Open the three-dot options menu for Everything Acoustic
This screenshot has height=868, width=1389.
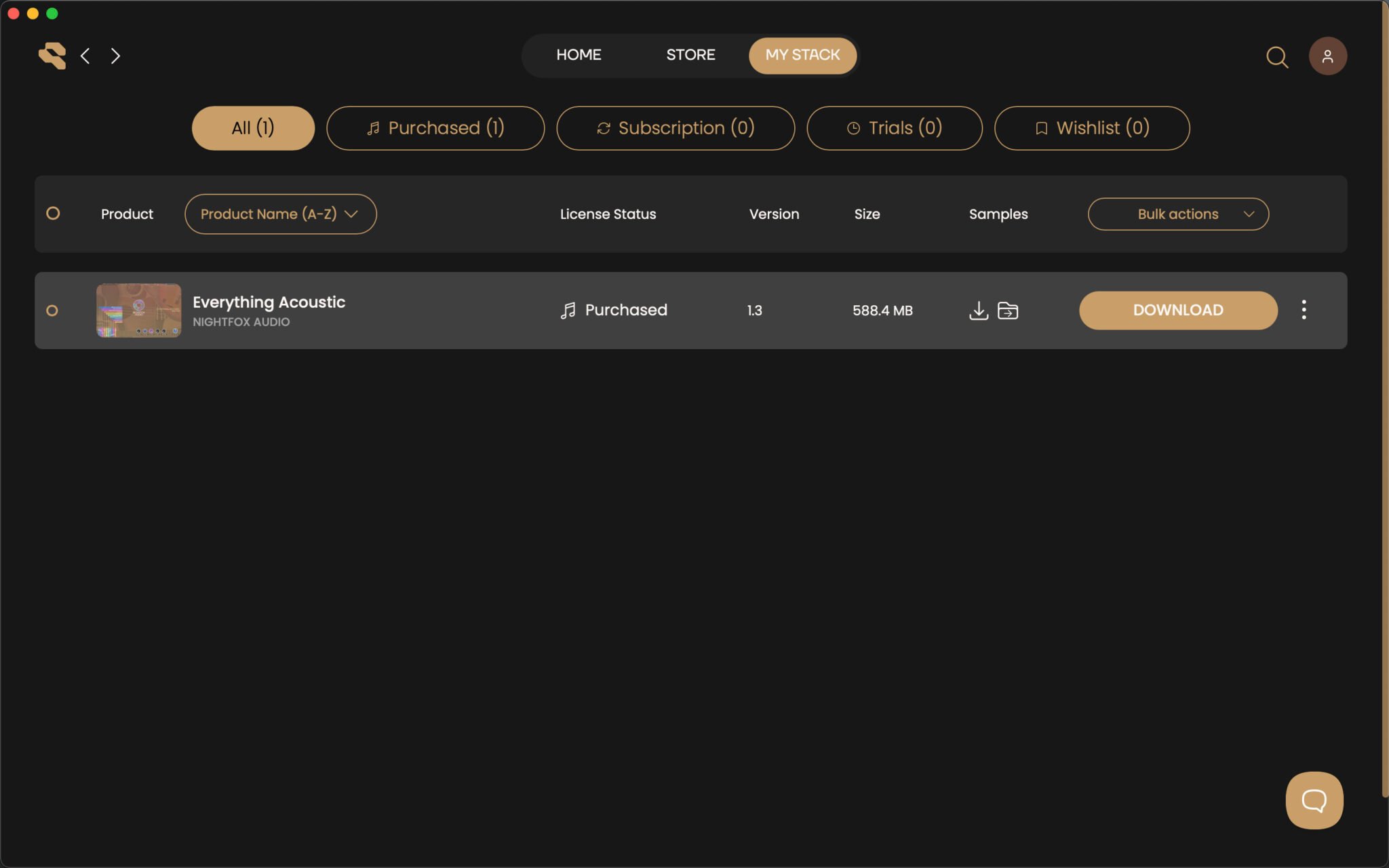click(x=1304, y=310)
